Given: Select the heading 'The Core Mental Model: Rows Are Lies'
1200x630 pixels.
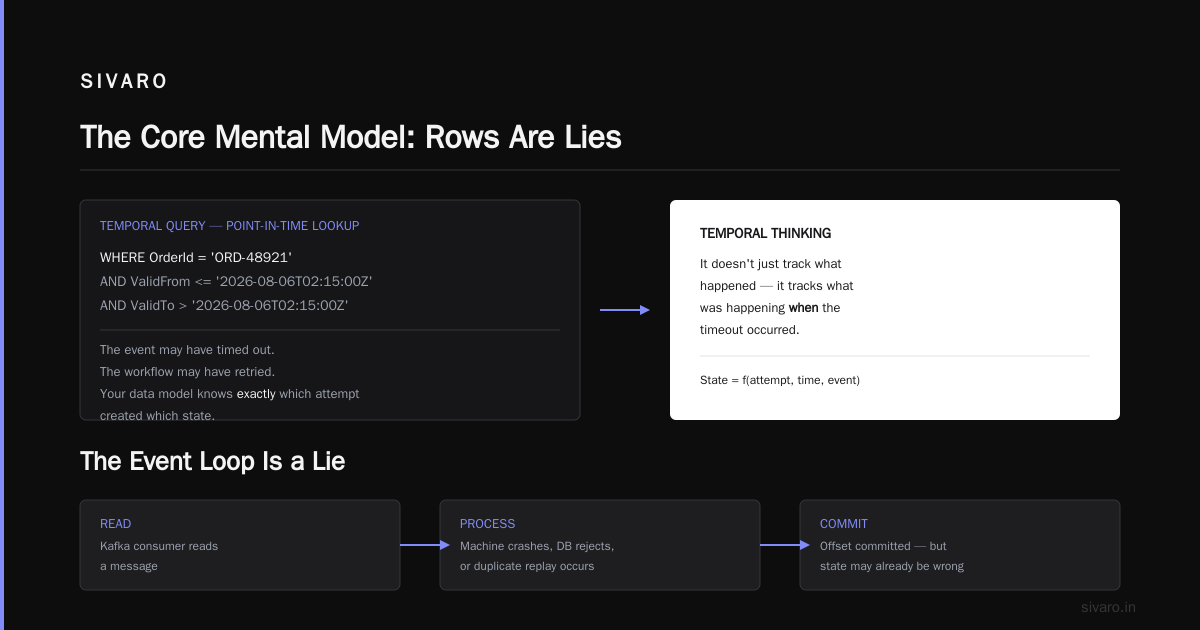Looking at the screenshot, I should tap(351, 136).
